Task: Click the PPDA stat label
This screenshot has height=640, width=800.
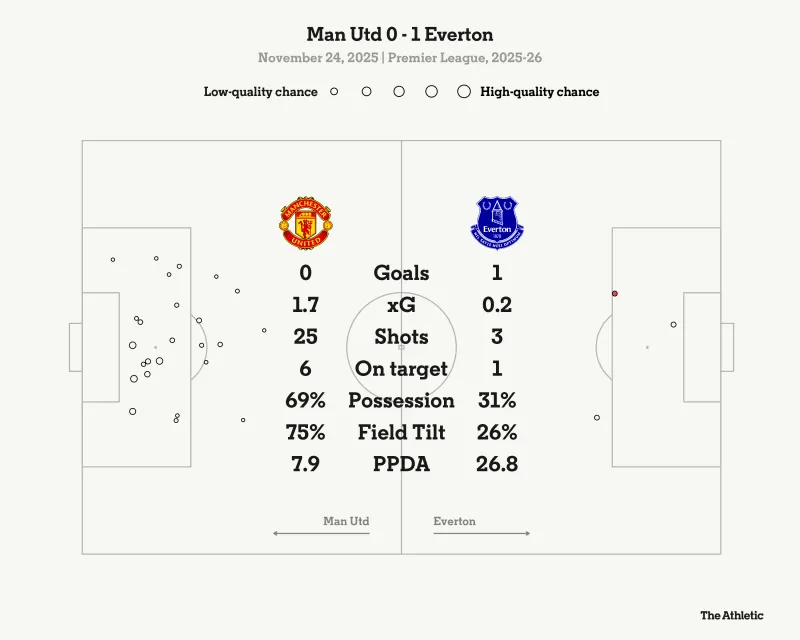Action: click(x=401, y=465)
